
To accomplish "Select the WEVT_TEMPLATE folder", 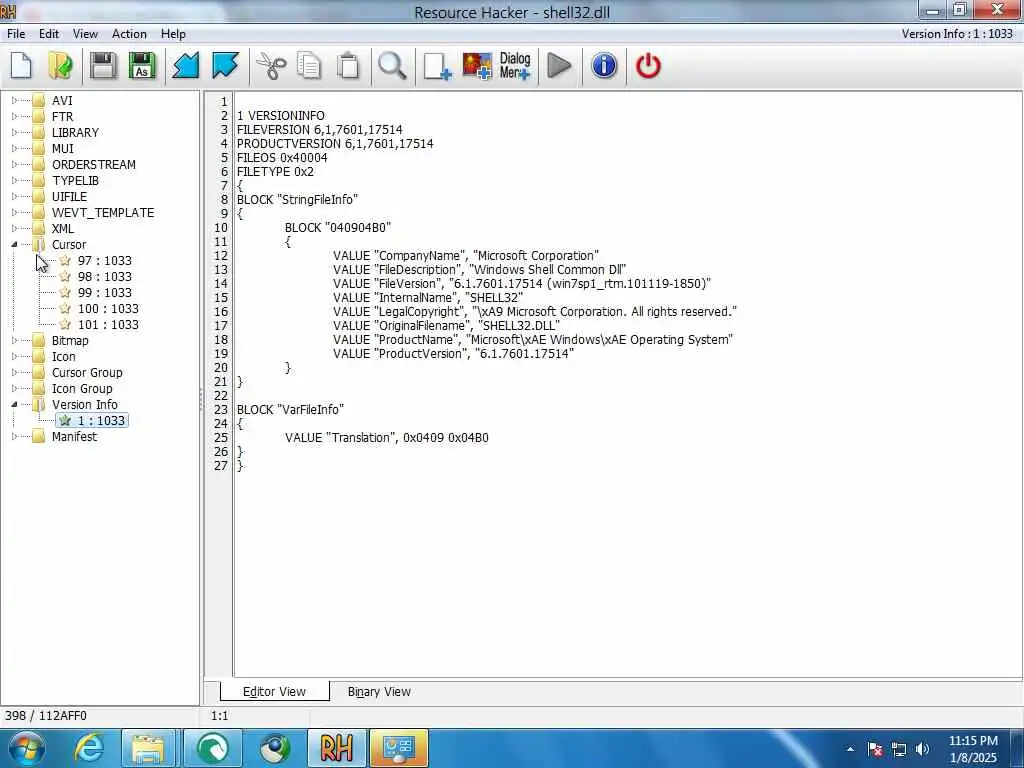I will pos(103,213).
